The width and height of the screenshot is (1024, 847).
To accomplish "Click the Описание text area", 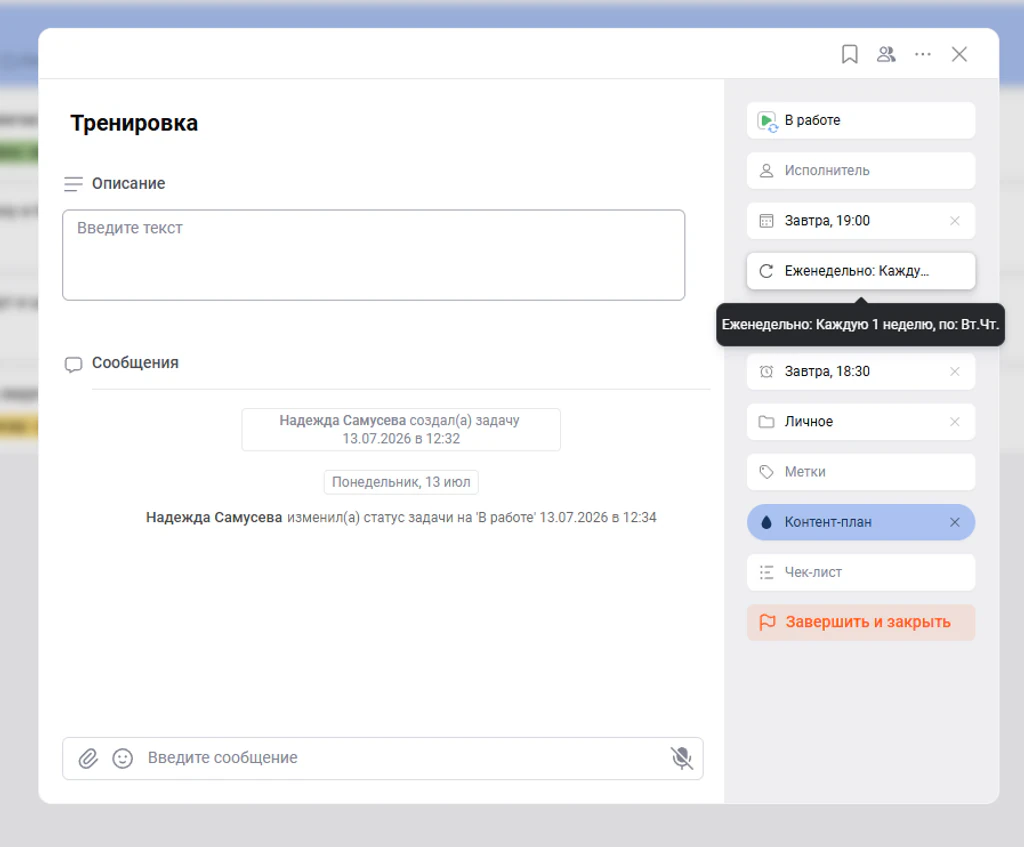I will (374, 255).
